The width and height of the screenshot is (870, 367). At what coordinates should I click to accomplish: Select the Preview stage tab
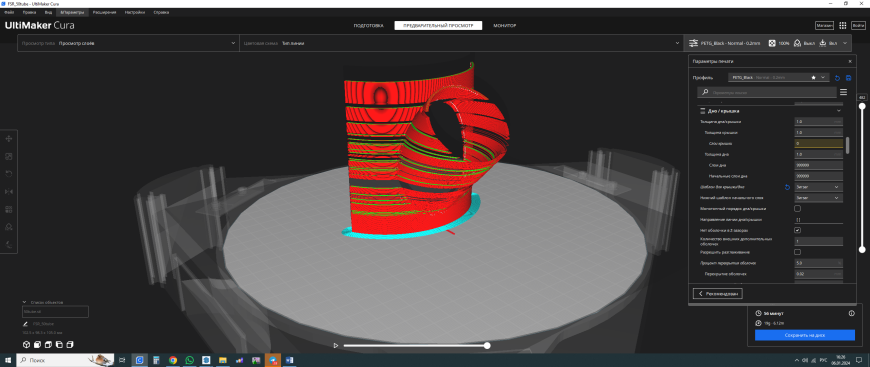[438, 26]
